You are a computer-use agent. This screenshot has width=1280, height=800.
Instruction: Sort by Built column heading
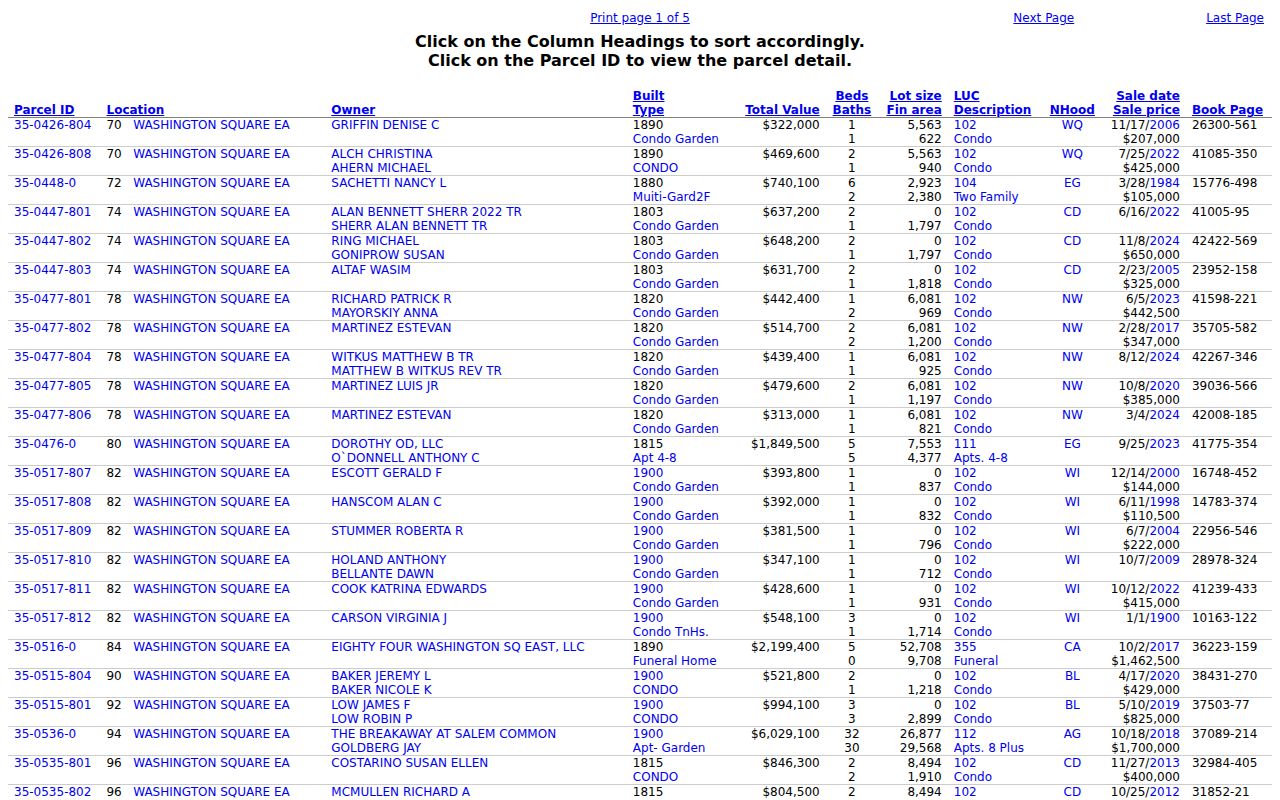tap(648, 96)
